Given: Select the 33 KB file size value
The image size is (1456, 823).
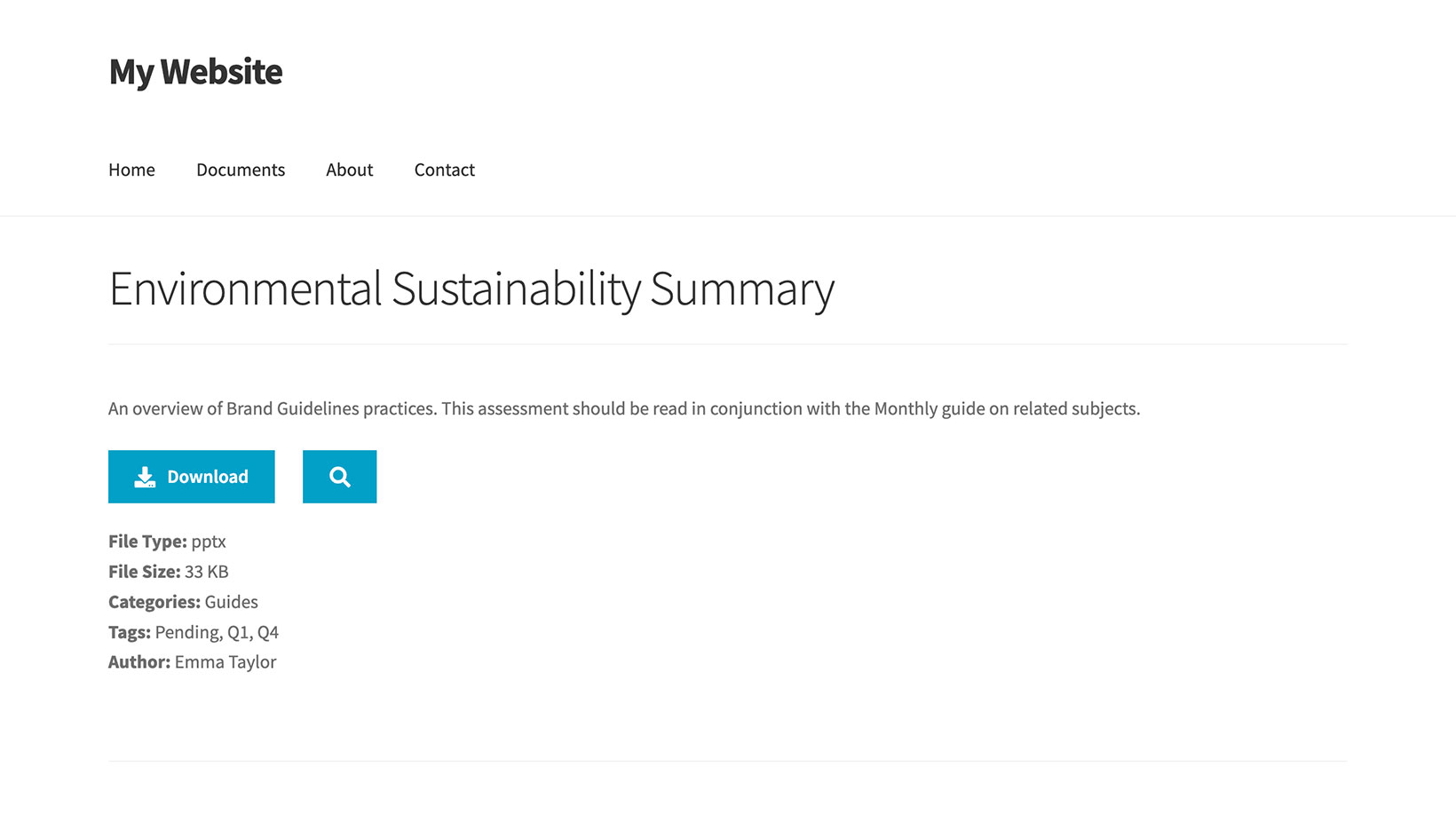Looking at the screenshot, I should (206, 572).
